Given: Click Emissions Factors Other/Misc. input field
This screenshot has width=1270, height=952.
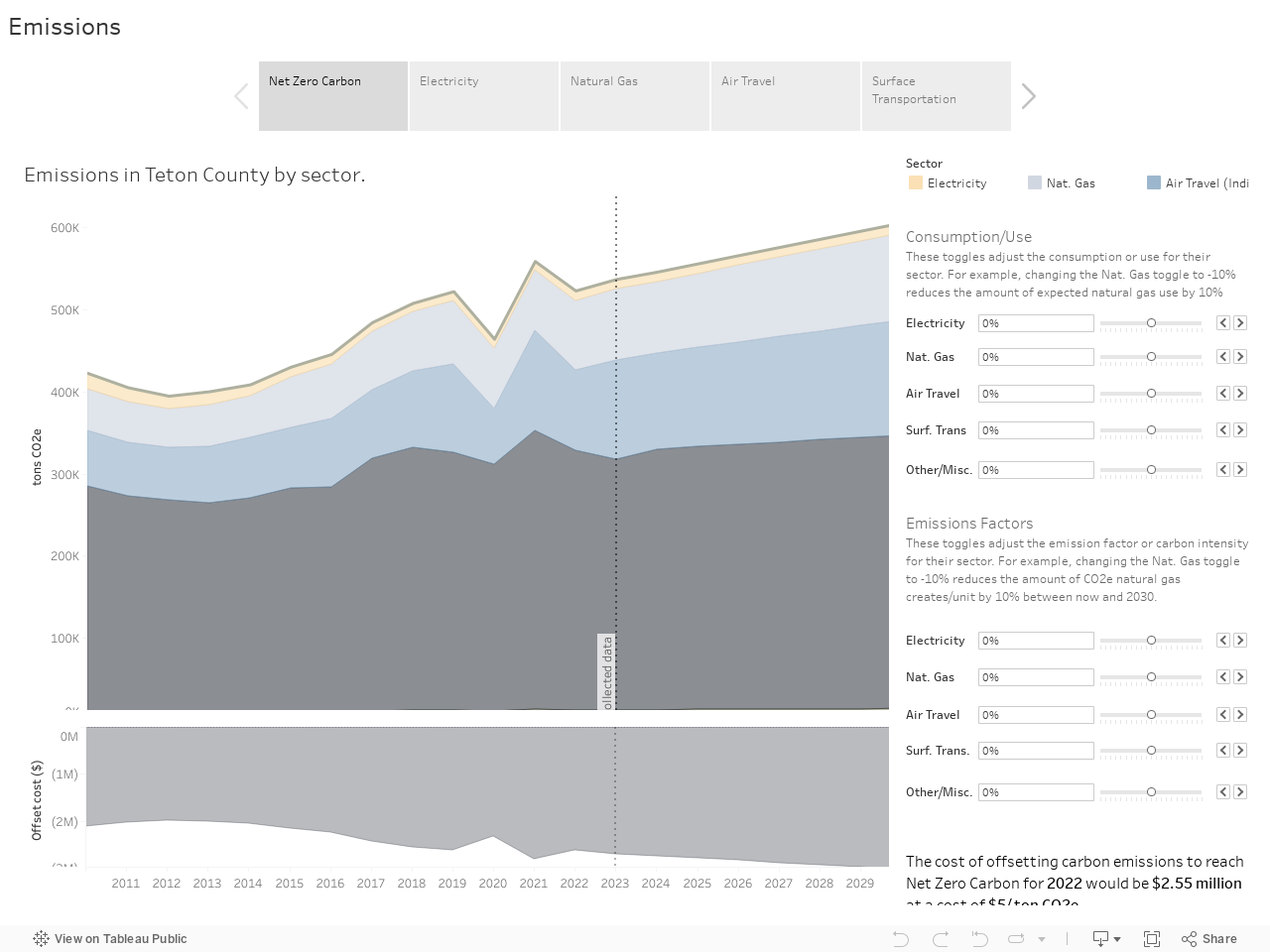Looking at the screenshot, I should pyautogui.click(x=1036, y=792).
